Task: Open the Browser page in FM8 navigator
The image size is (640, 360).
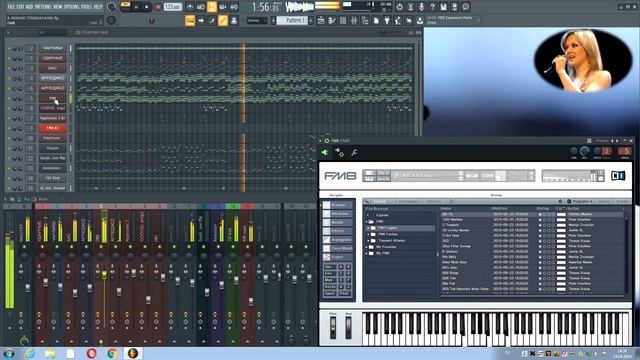Action: pyautogui.click(x=337, y=205)
